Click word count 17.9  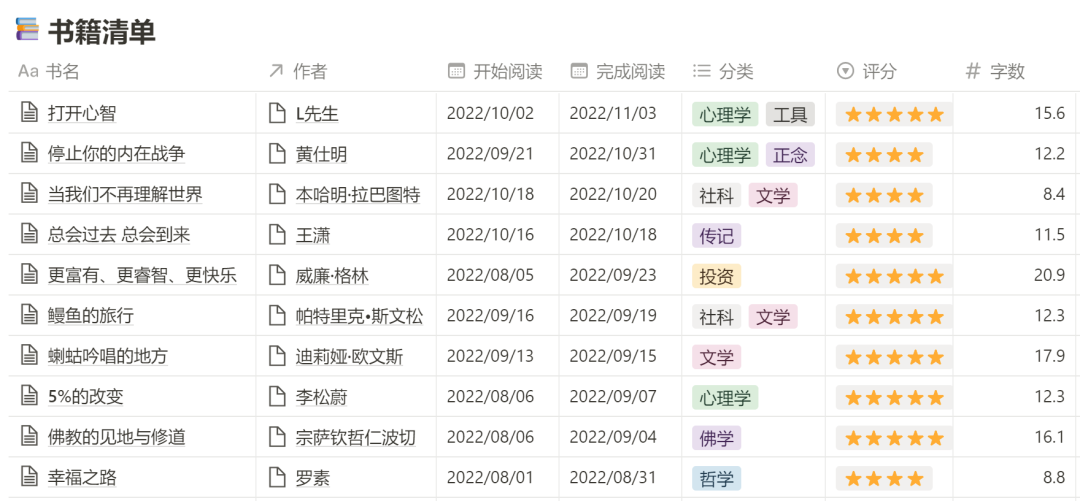click(1049, 357)
